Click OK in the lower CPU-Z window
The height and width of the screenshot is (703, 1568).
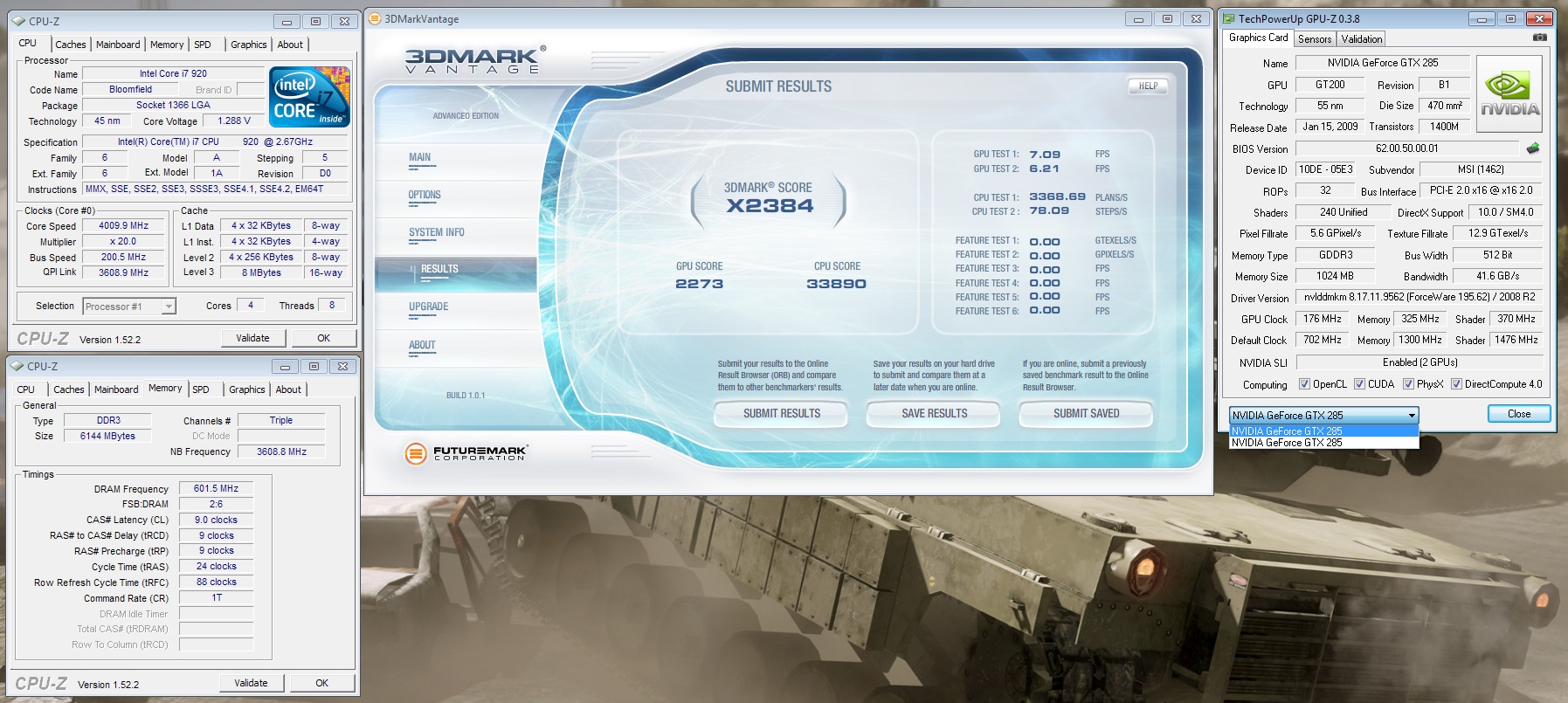[x=322, y=683]
